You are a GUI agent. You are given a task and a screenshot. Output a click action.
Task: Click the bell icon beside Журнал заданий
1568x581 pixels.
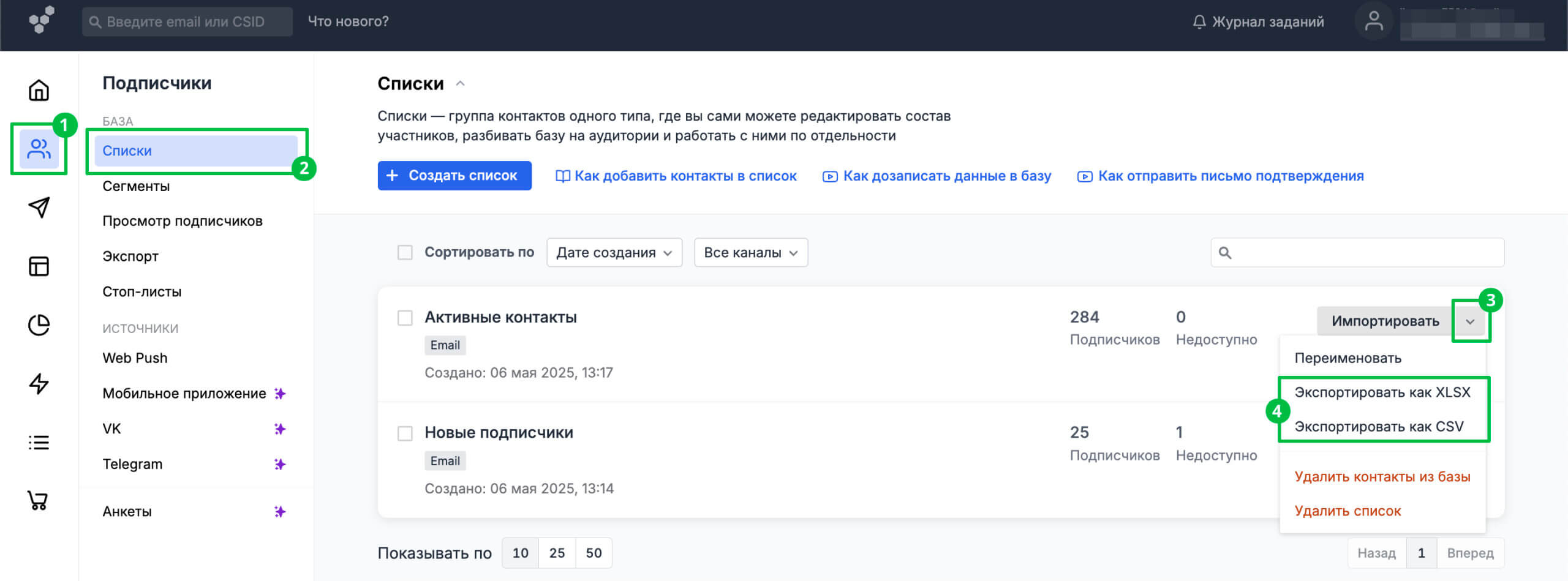pos(1199,22)
